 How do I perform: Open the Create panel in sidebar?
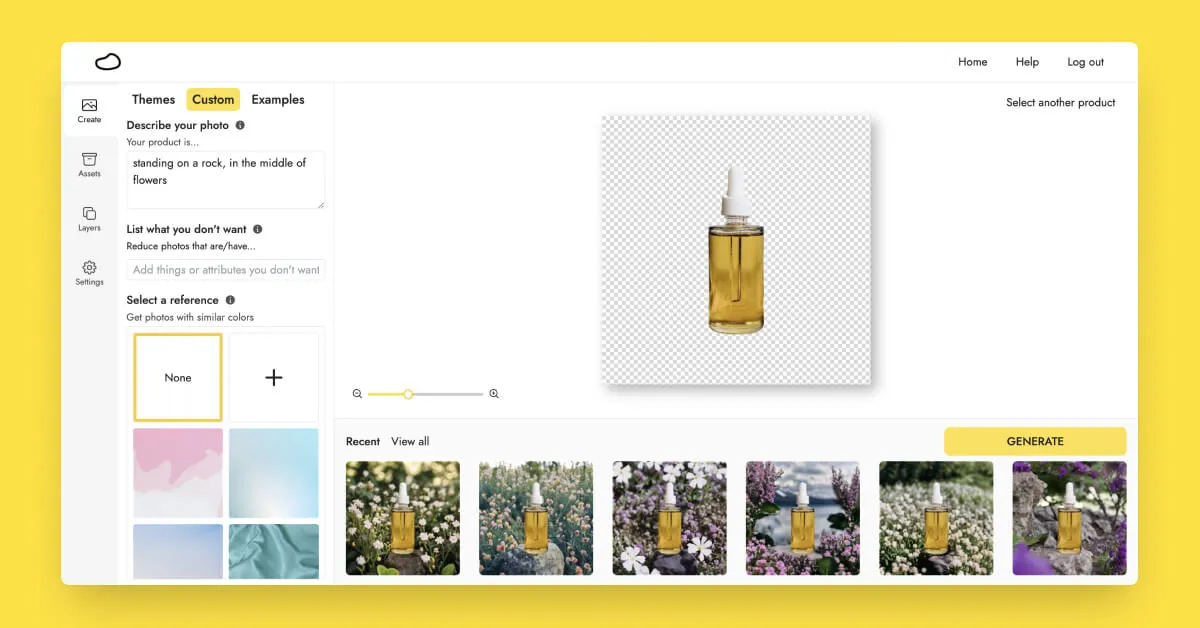coord(89,111)
